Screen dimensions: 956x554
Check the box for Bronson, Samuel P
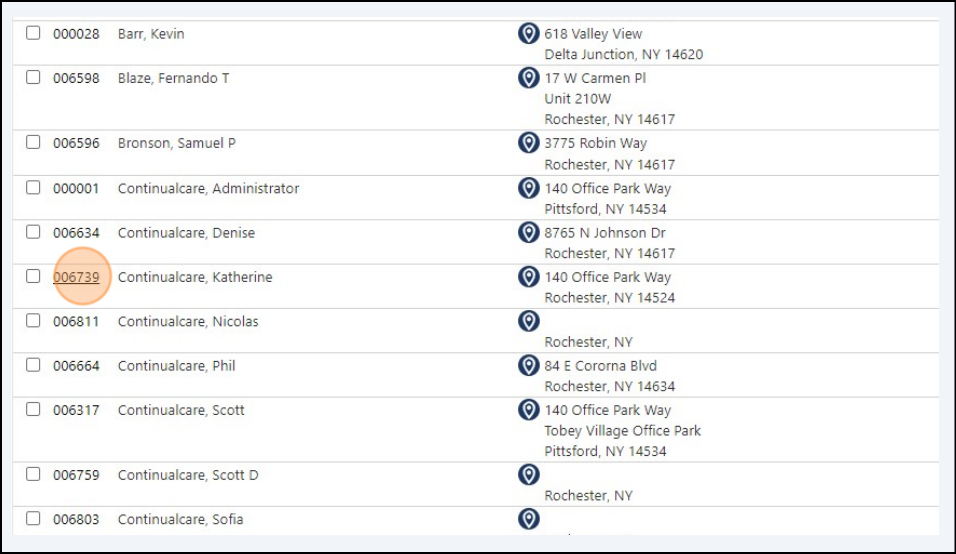(x=33, y=142)
